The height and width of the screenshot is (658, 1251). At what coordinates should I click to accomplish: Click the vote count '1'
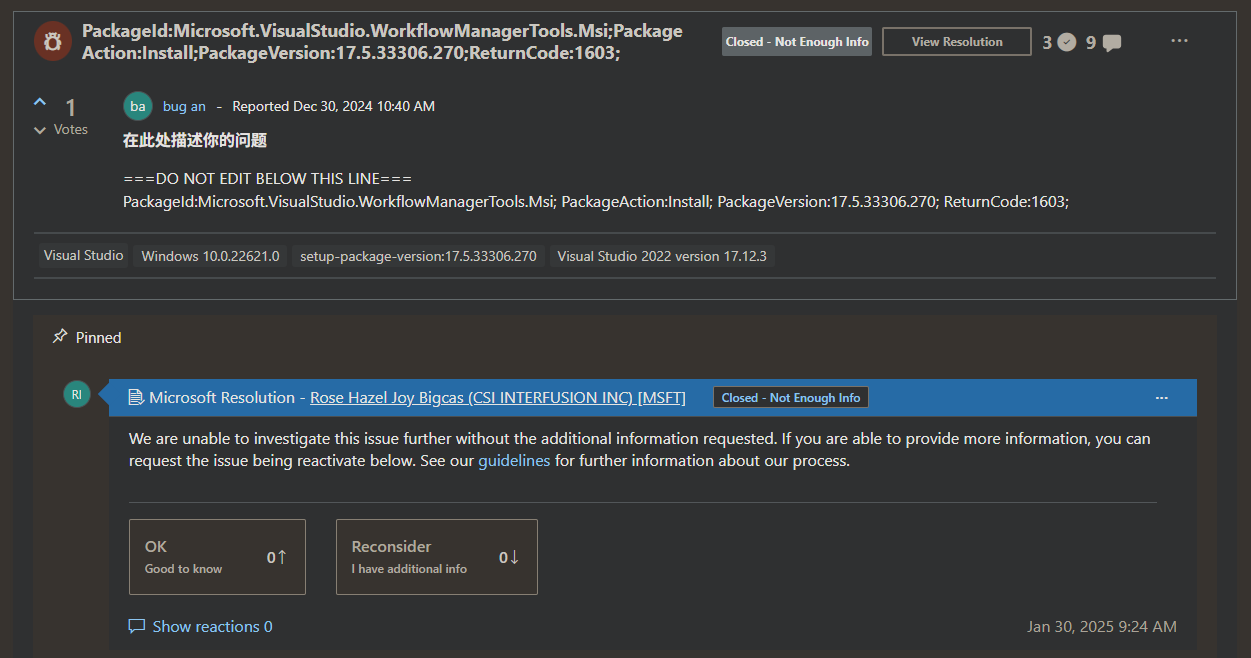71,107
